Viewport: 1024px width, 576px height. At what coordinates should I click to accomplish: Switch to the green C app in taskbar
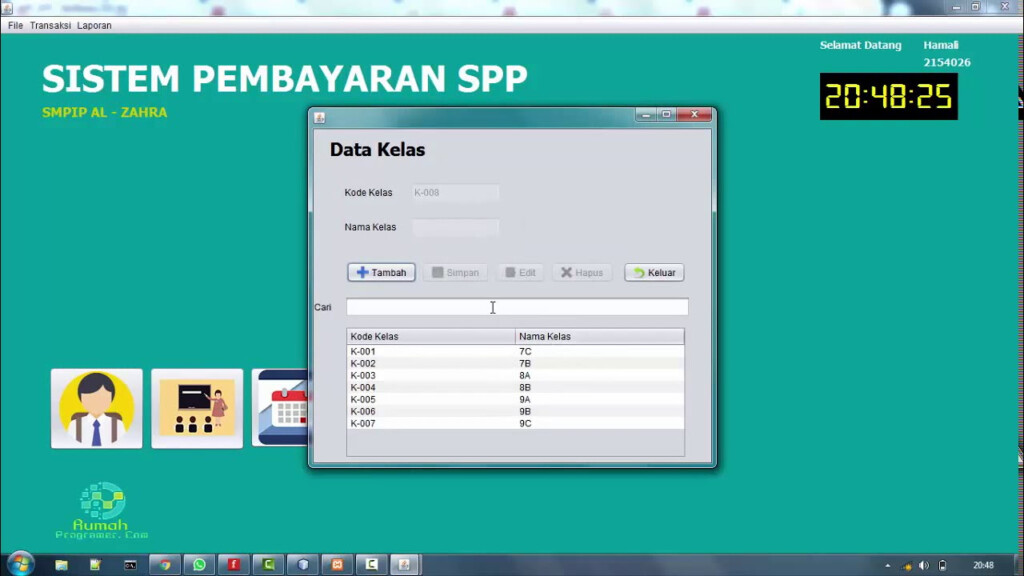(x=268, y=565)
